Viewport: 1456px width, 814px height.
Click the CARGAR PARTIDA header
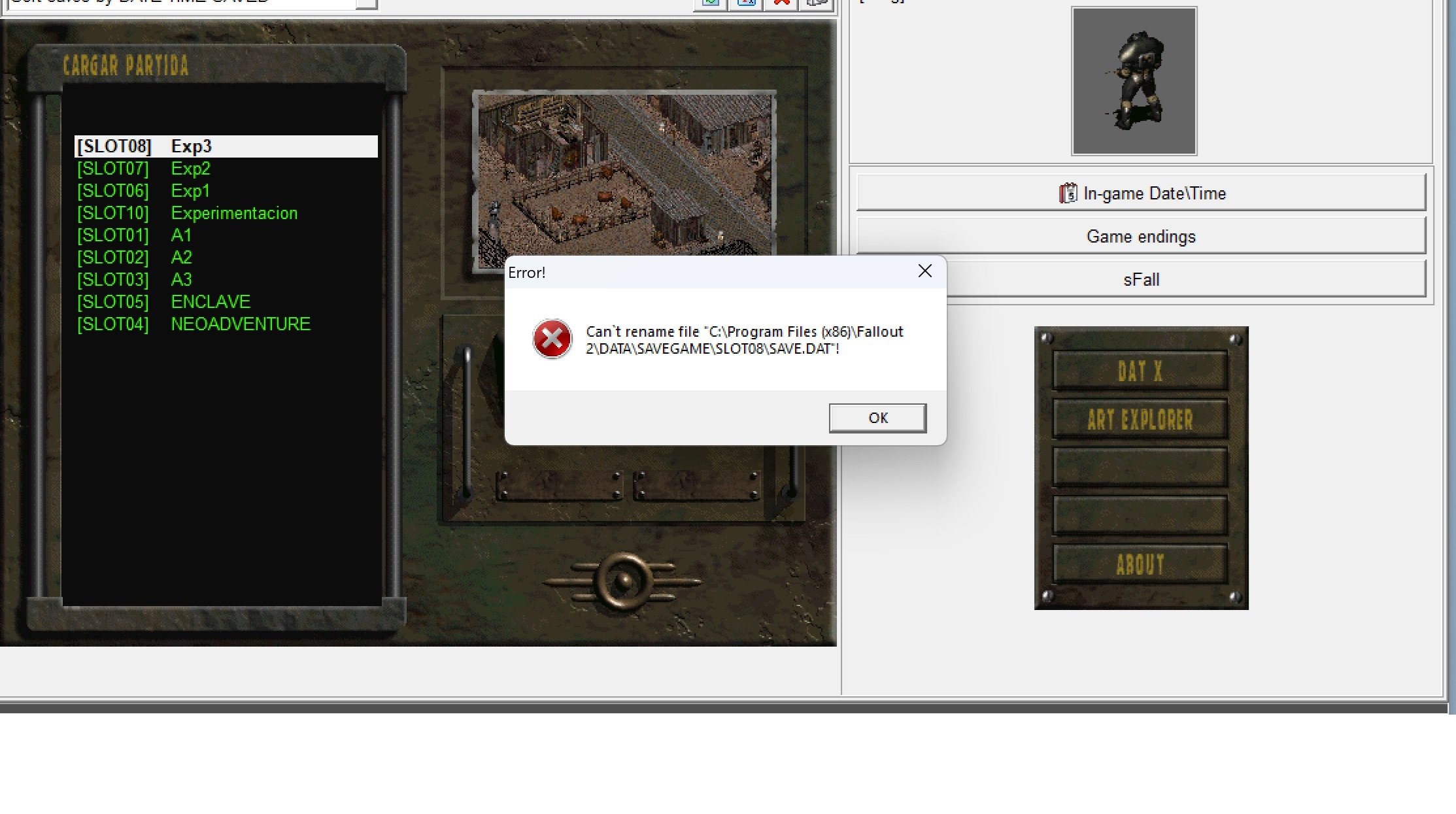pyautogui.click(x=126, y=65)
